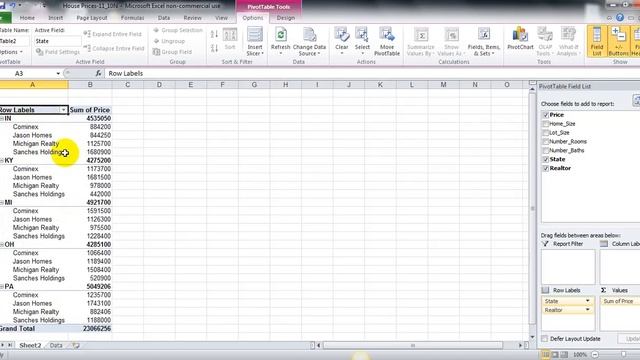Open the Page Layout tab
This screenshot has width=640, height=360.
click(92, 18)
